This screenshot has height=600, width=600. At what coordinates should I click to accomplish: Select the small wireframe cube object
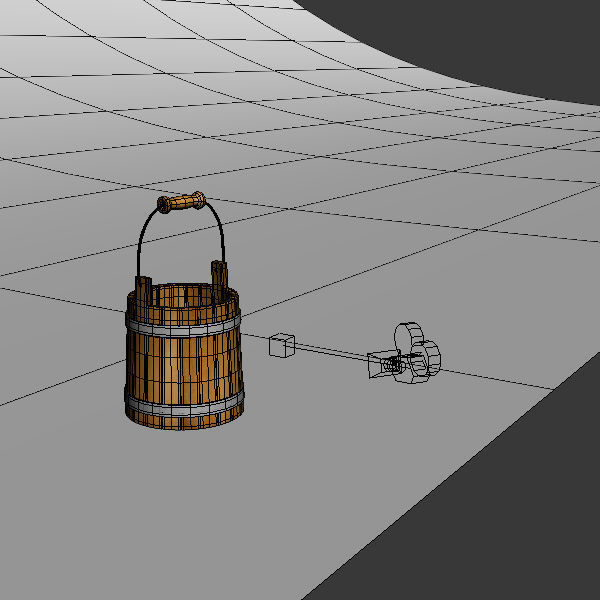click(x=282, y=345)
